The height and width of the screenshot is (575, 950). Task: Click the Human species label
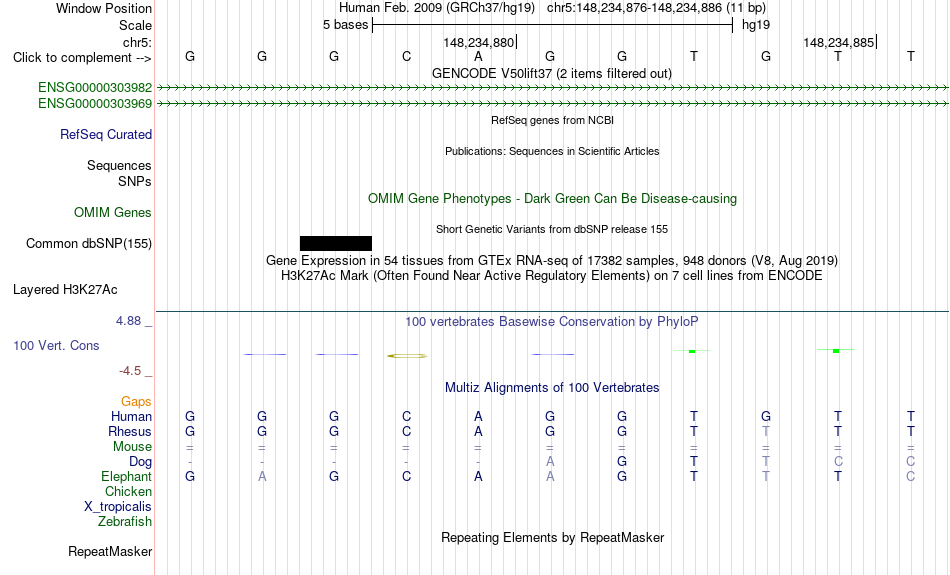click(x=131, y=416)
